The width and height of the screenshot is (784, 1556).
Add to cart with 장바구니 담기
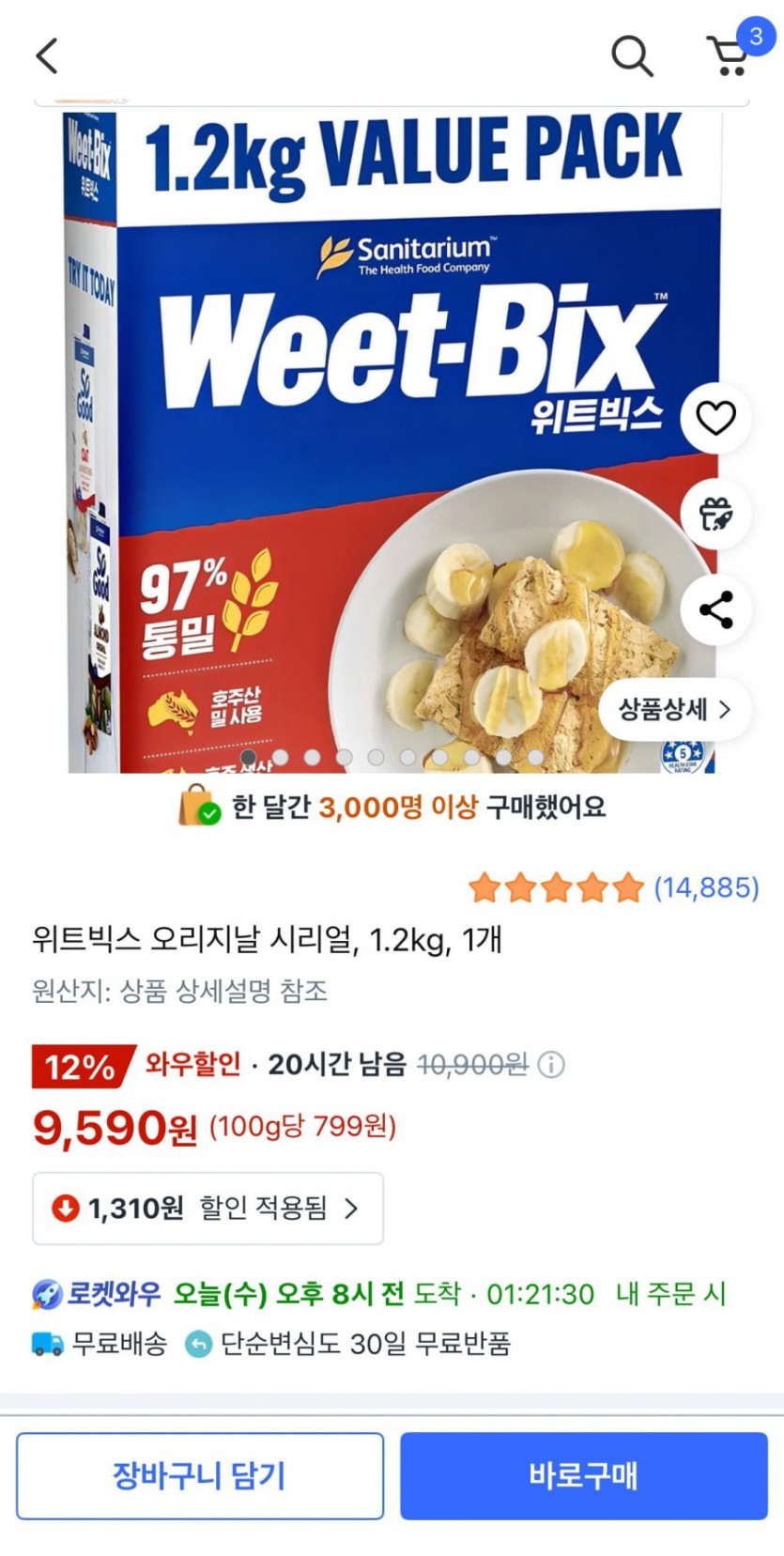tap(200, 1475)
